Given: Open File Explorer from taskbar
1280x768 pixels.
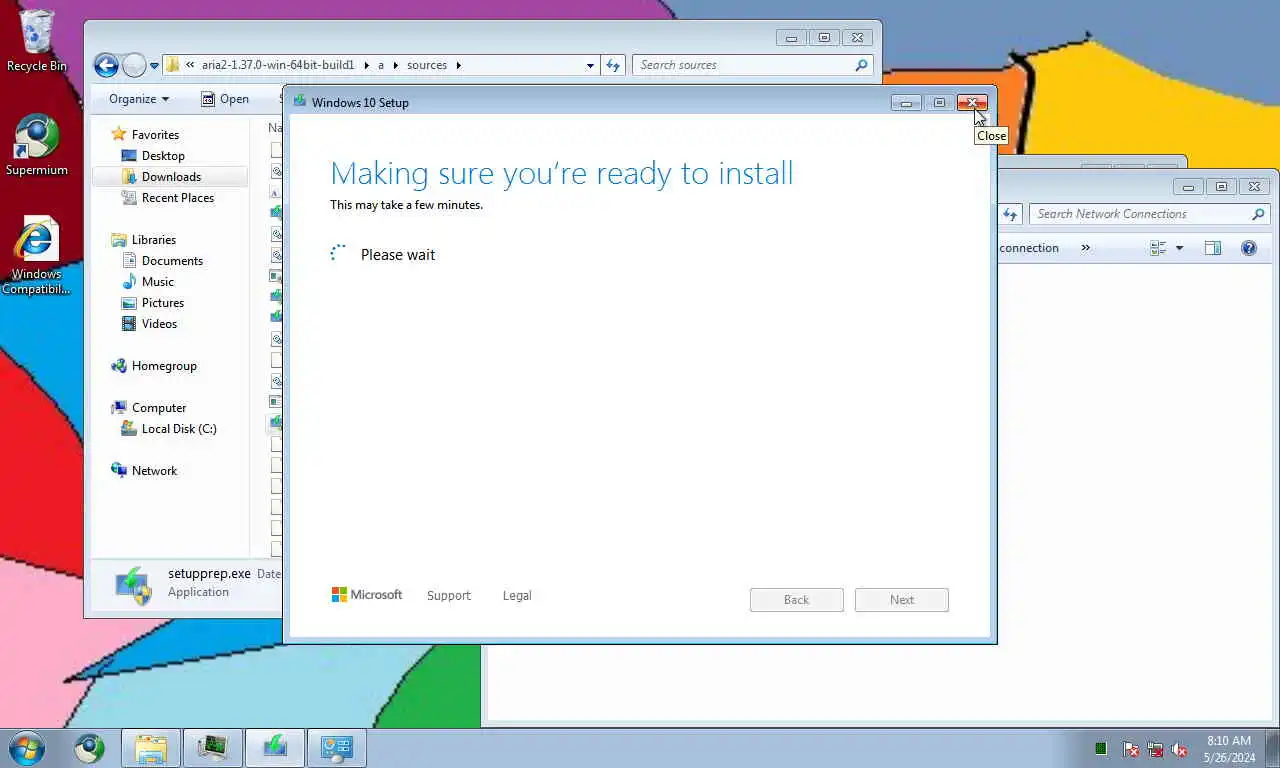Looking at the screenshot, I should 151,748.
